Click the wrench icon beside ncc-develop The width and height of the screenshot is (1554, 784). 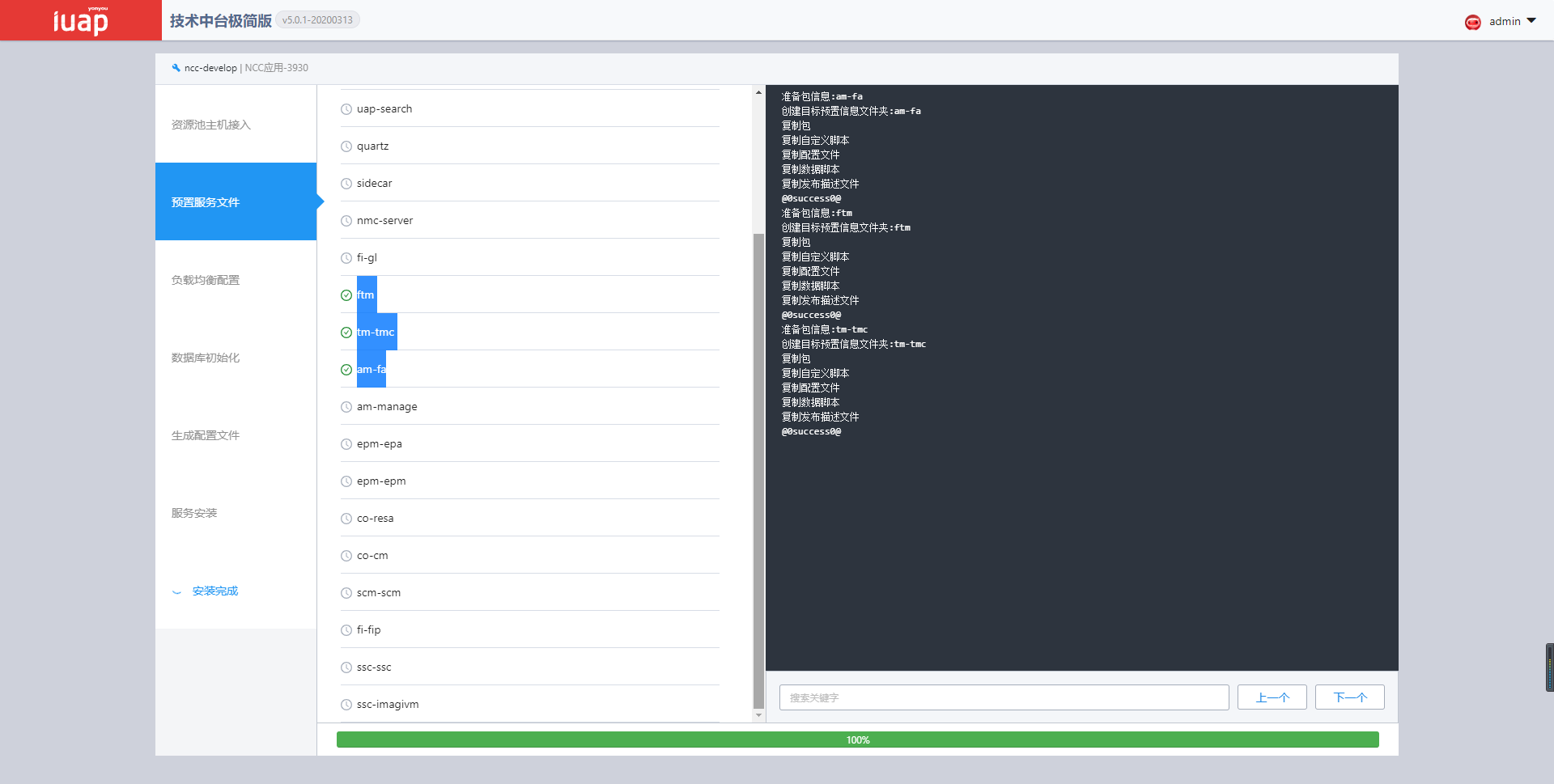[176, 68]
